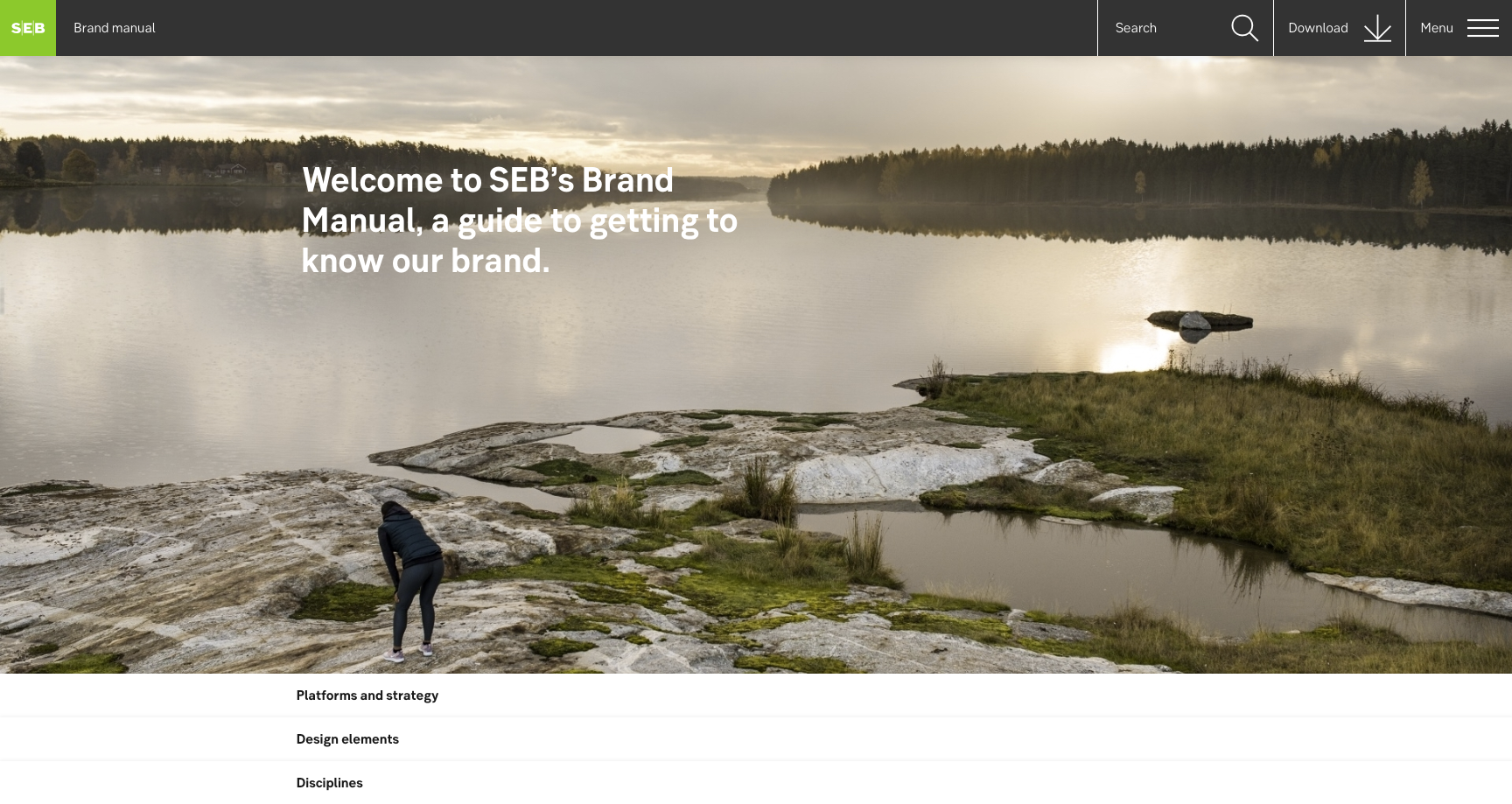Select the Download label in header
Viewport: 1512px width, 804px height.
[1318, 28]
